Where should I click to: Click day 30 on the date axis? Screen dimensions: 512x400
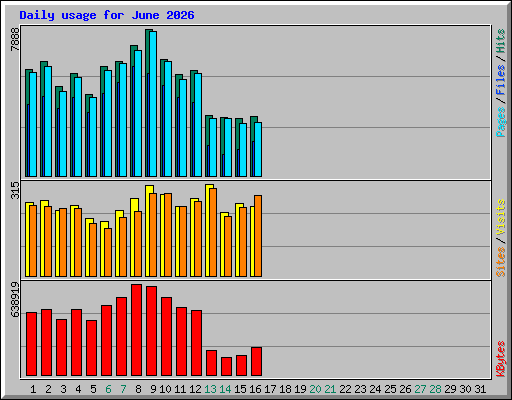coord(465,389)
